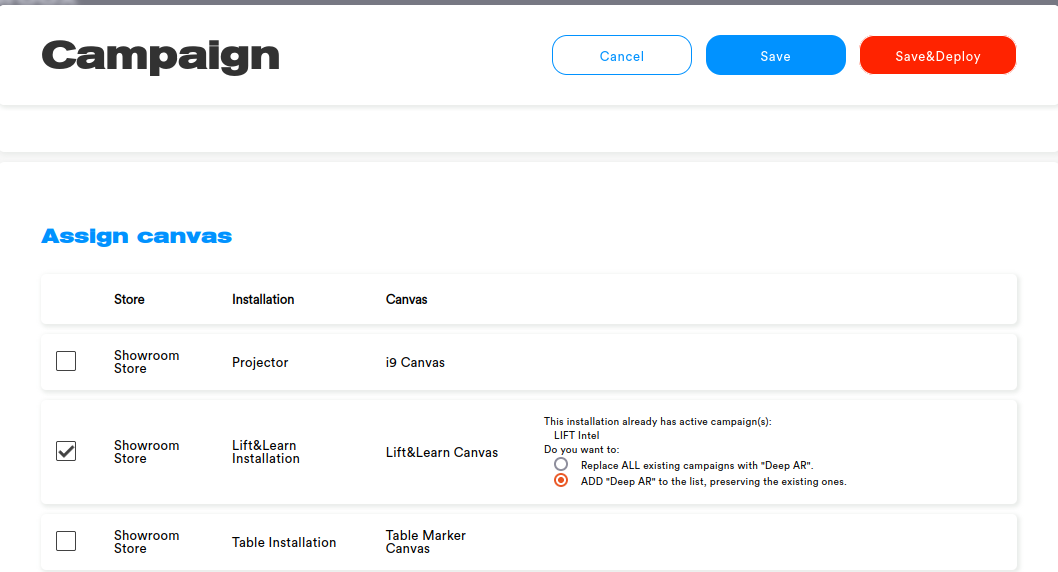Viewport: 1058px width, 572px height.
Task: Click Showroom Store in the Projector row
Action: click(146, 362)
